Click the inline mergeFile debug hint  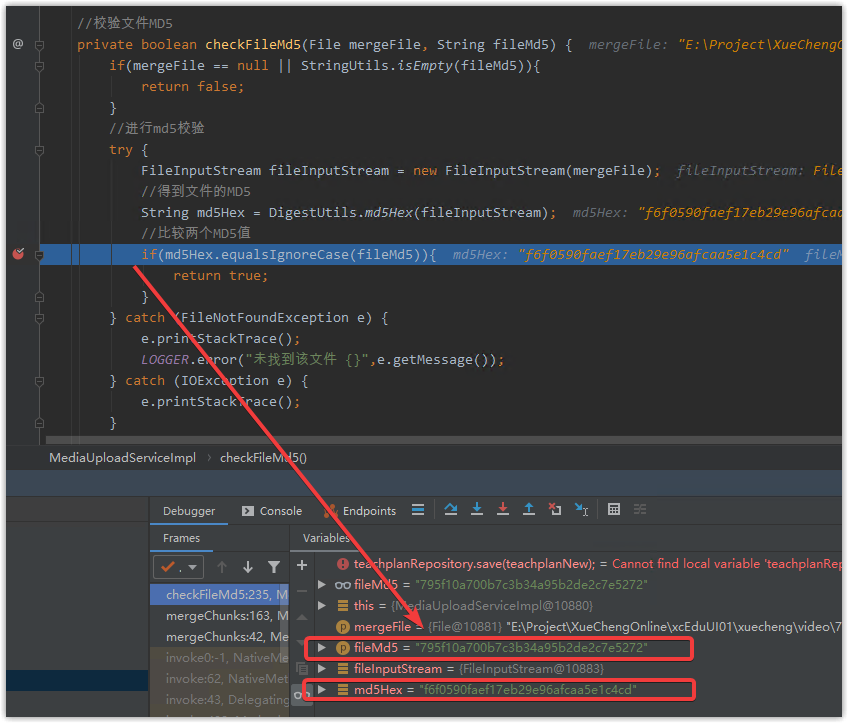715,45
